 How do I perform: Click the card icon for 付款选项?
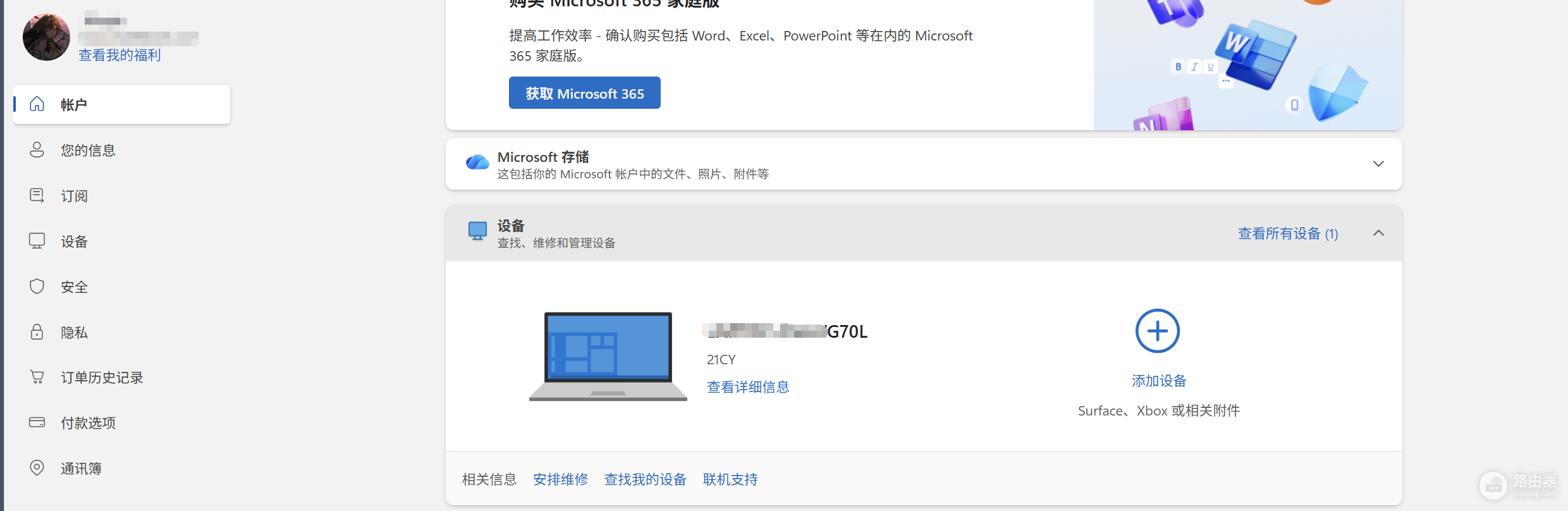[37, 422]
